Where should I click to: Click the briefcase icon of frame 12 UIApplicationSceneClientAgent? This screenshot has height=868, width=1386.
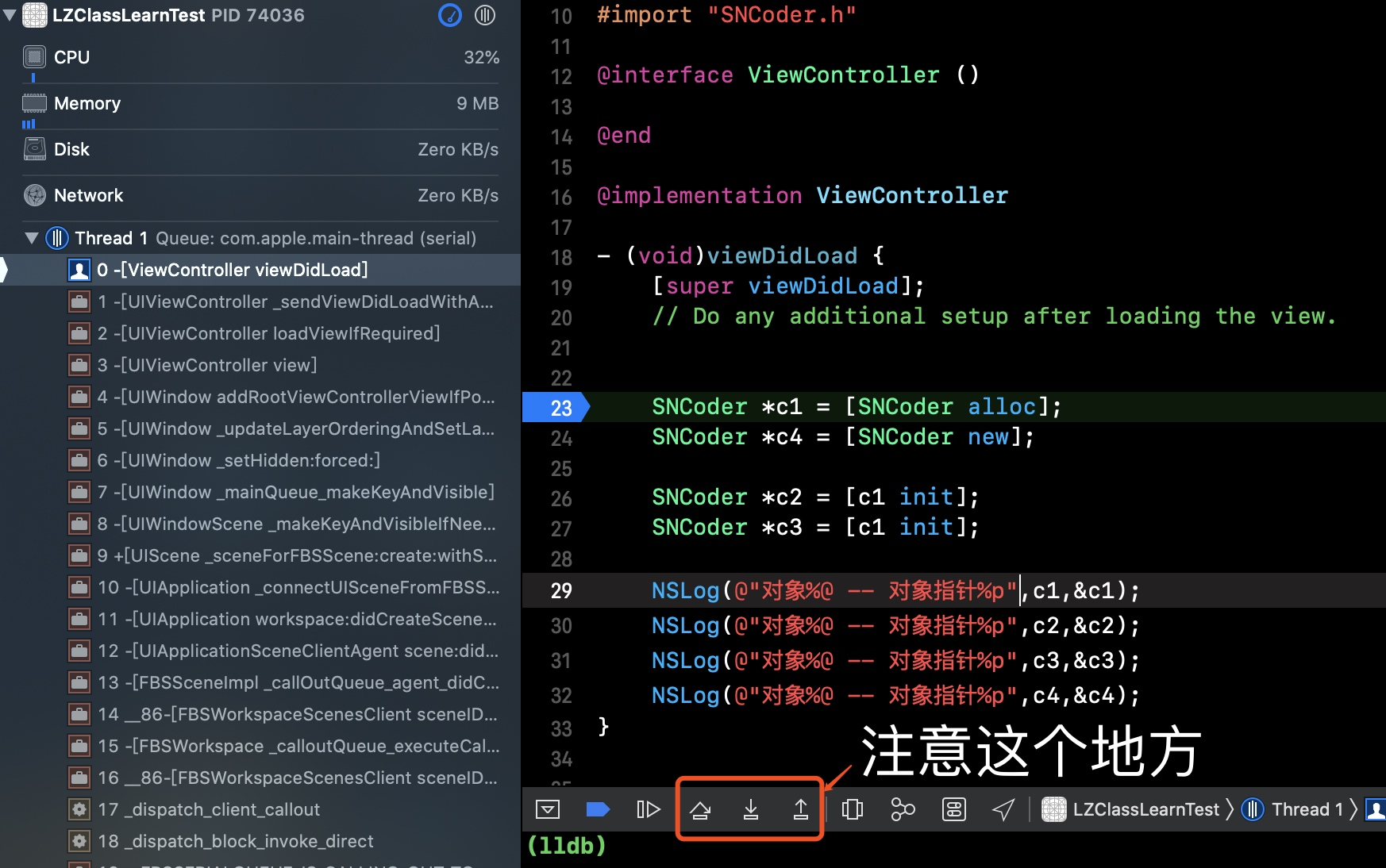(79, 651)
